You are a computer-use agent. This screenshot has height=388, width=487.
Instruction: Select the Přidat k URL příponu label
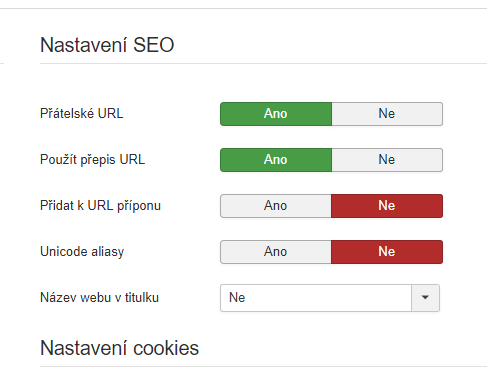[100, 206]
